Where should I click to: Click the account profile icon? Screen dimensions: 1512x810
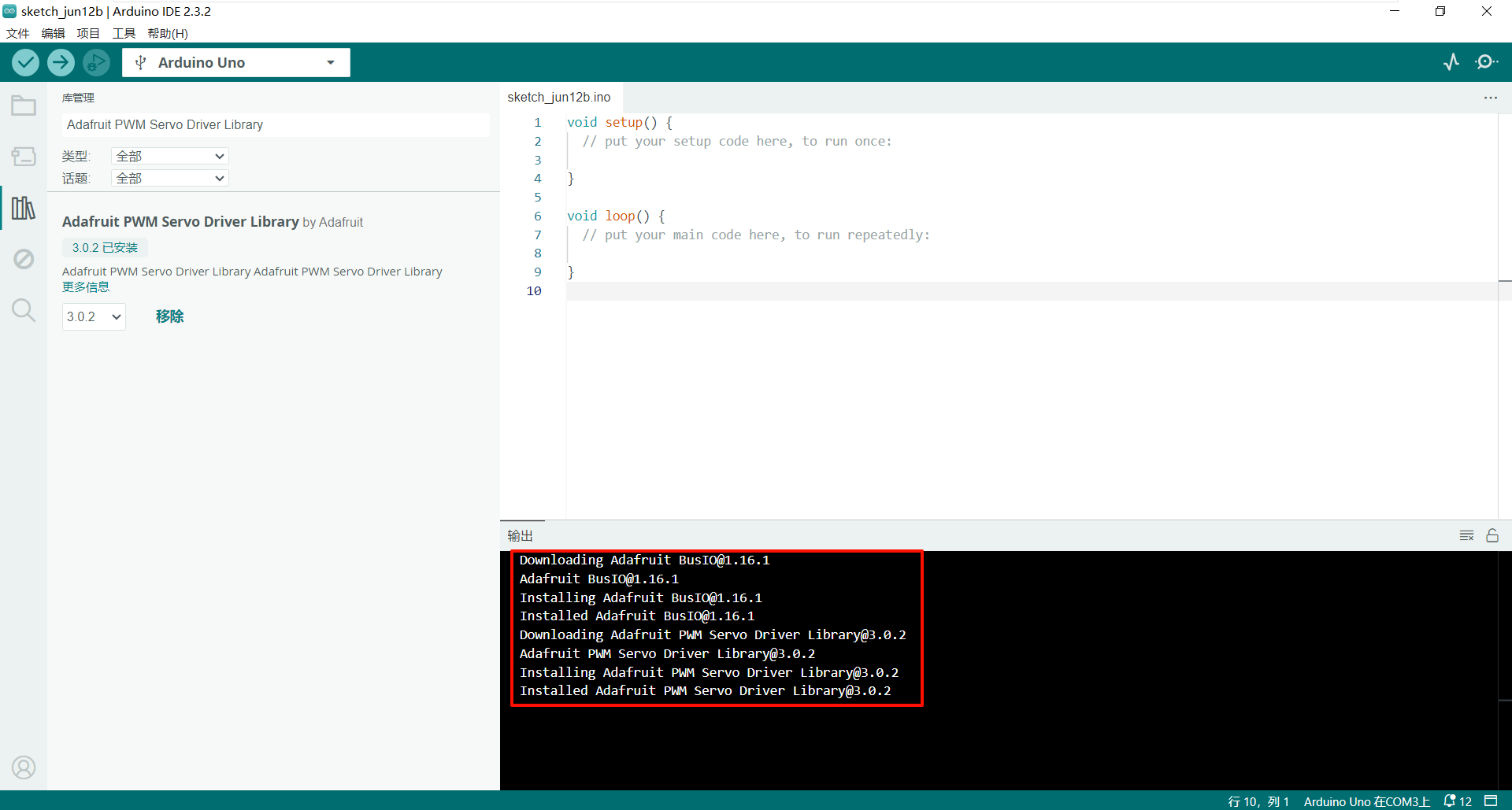[24, 767]
